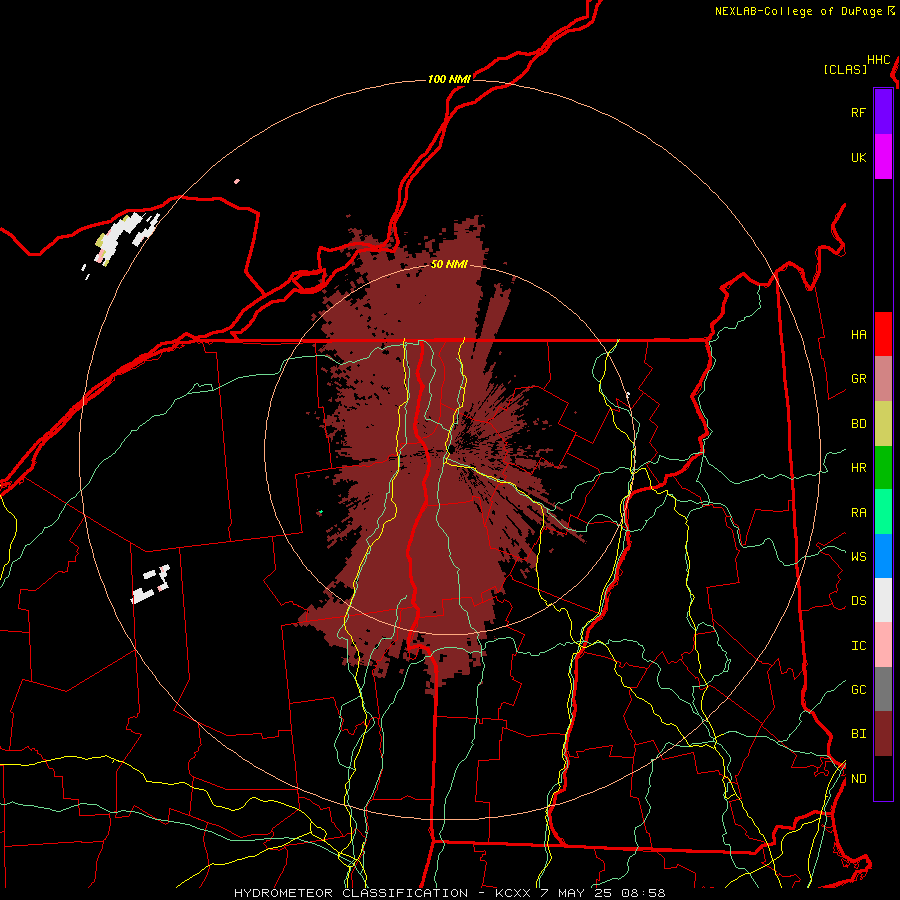Click the UK legend label

pyautogui.click(x=858, y=157)
